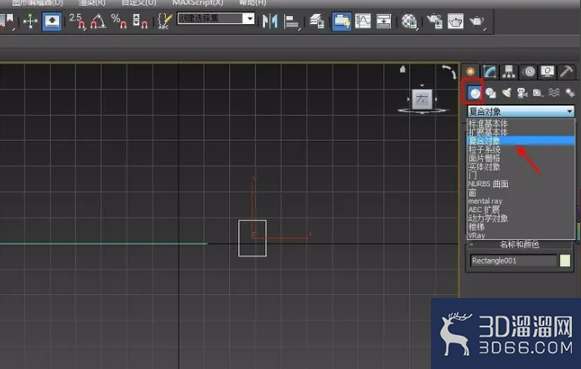
Task: Open the object color swatch
Action: 565,261
